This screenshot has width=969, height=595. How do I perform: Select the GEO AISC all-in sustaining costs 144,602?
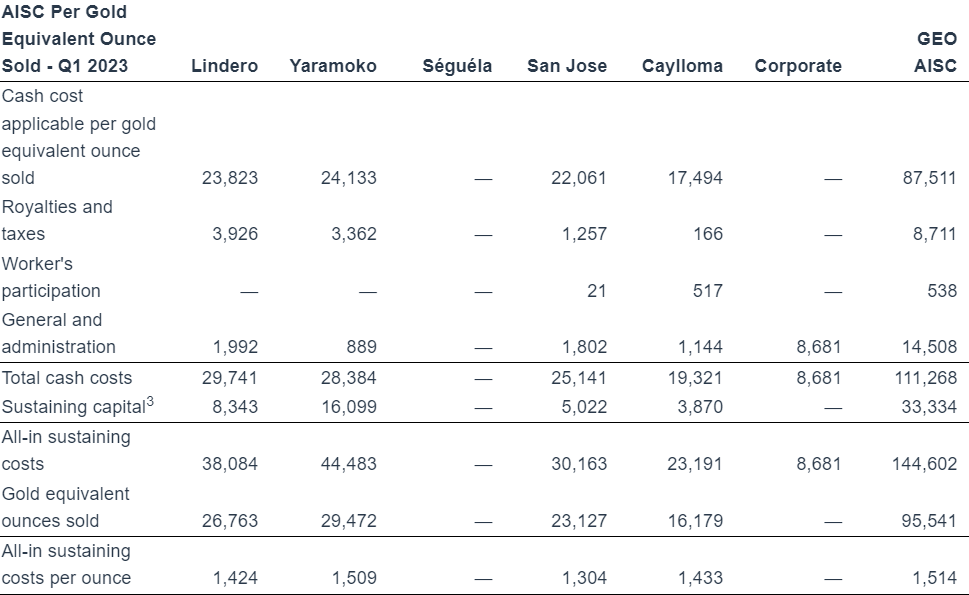[925, 464]
